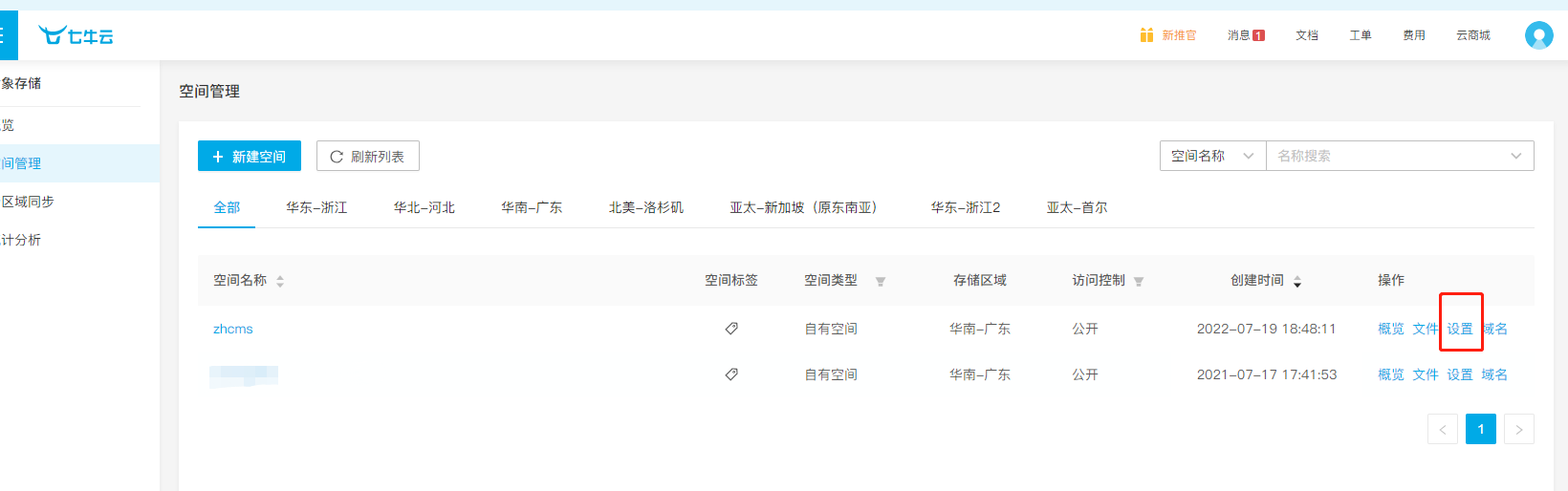Open the 新推官 gift promotion
Viewport: 1568px width, 491px height.
click(x=1167, y=35)
